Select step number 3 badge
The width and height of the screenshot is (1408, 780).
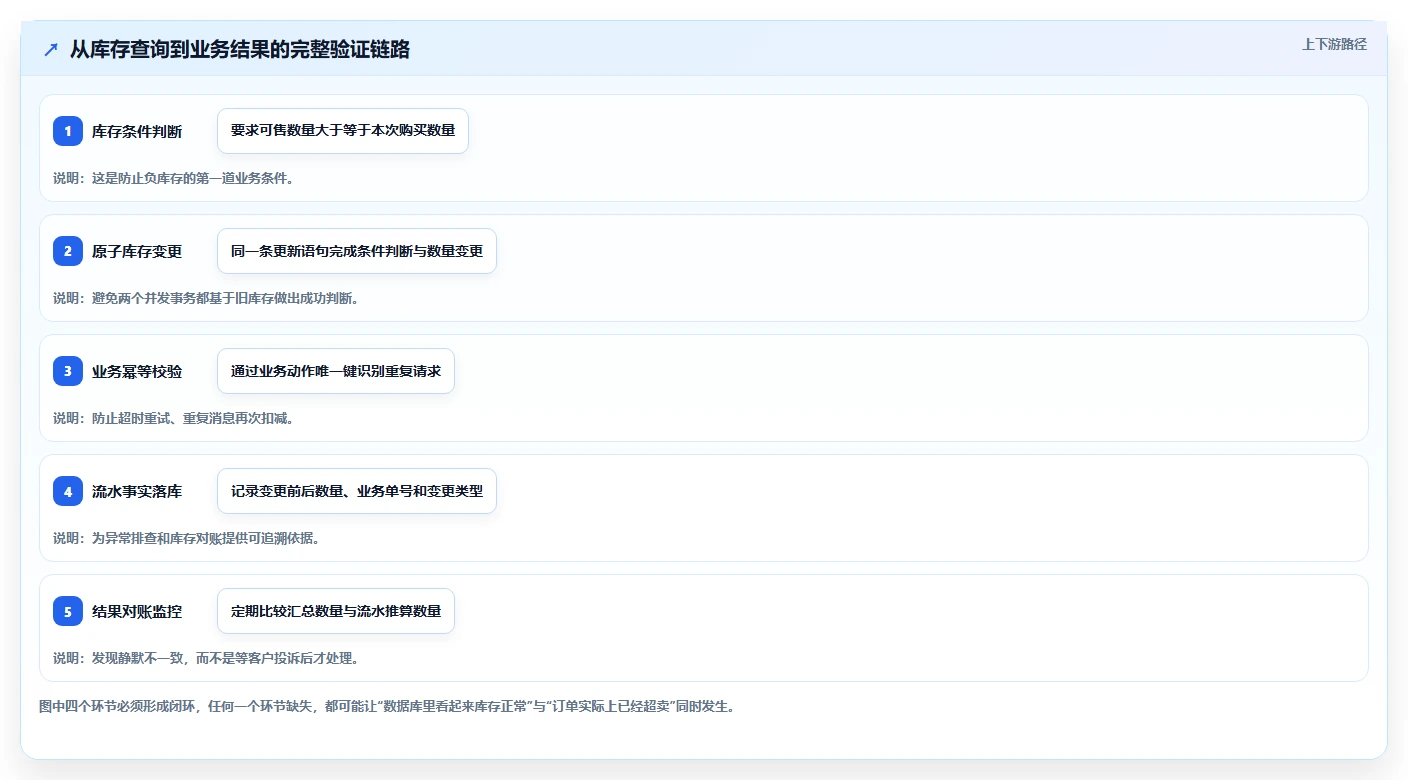(x=68, y=371)
